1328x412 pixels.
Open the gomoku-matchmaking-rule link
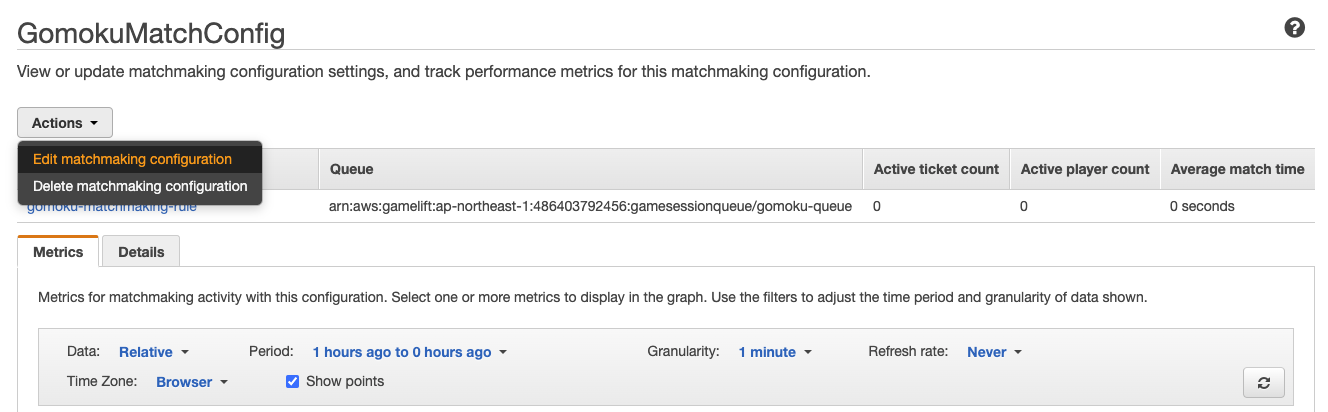(112, 207)
